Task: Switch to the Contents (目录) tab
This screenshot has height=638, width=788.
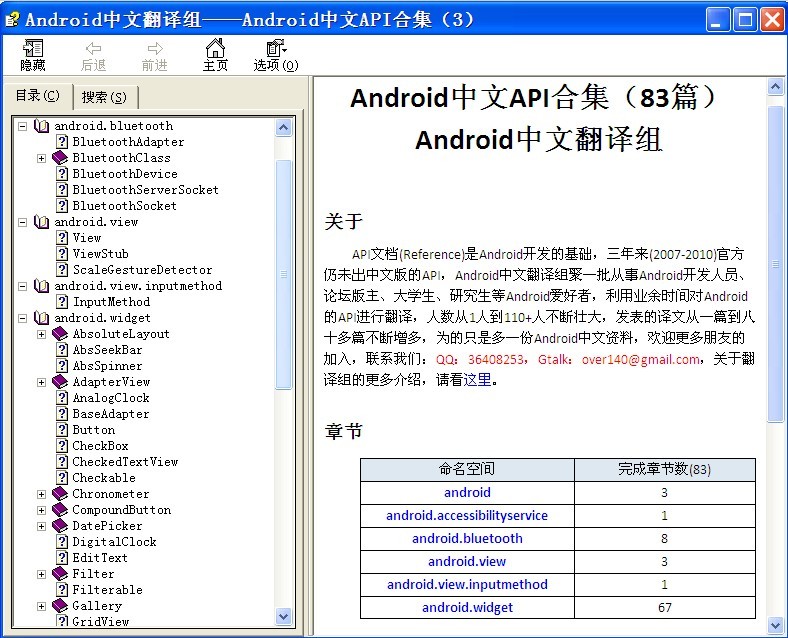Action: 38,95
